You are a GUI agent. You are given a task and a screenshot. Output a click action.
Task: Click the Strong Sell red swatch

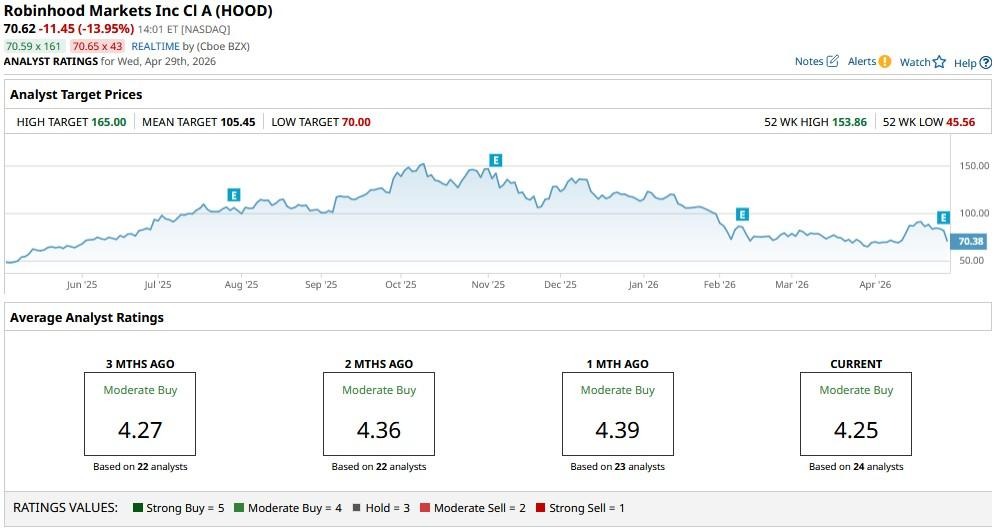(541, 508)
